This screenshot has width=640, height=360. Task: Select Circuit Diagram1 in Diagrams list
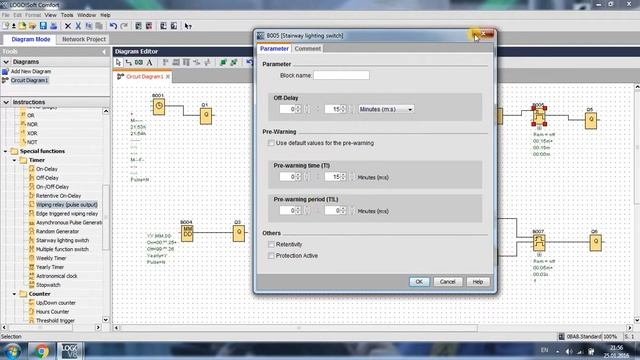29,80
